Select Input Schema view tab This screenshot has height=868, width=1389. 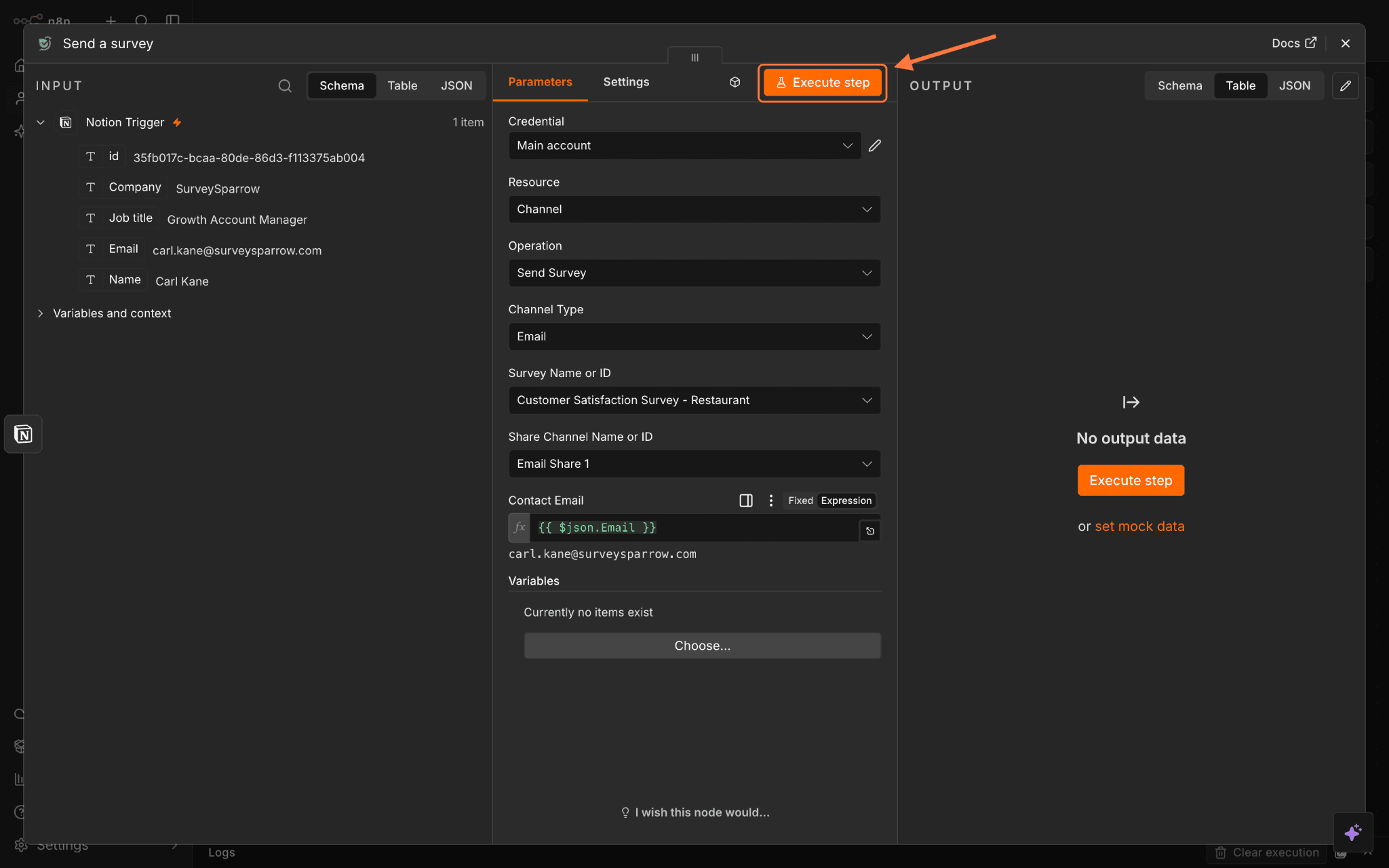pos(342,86)
